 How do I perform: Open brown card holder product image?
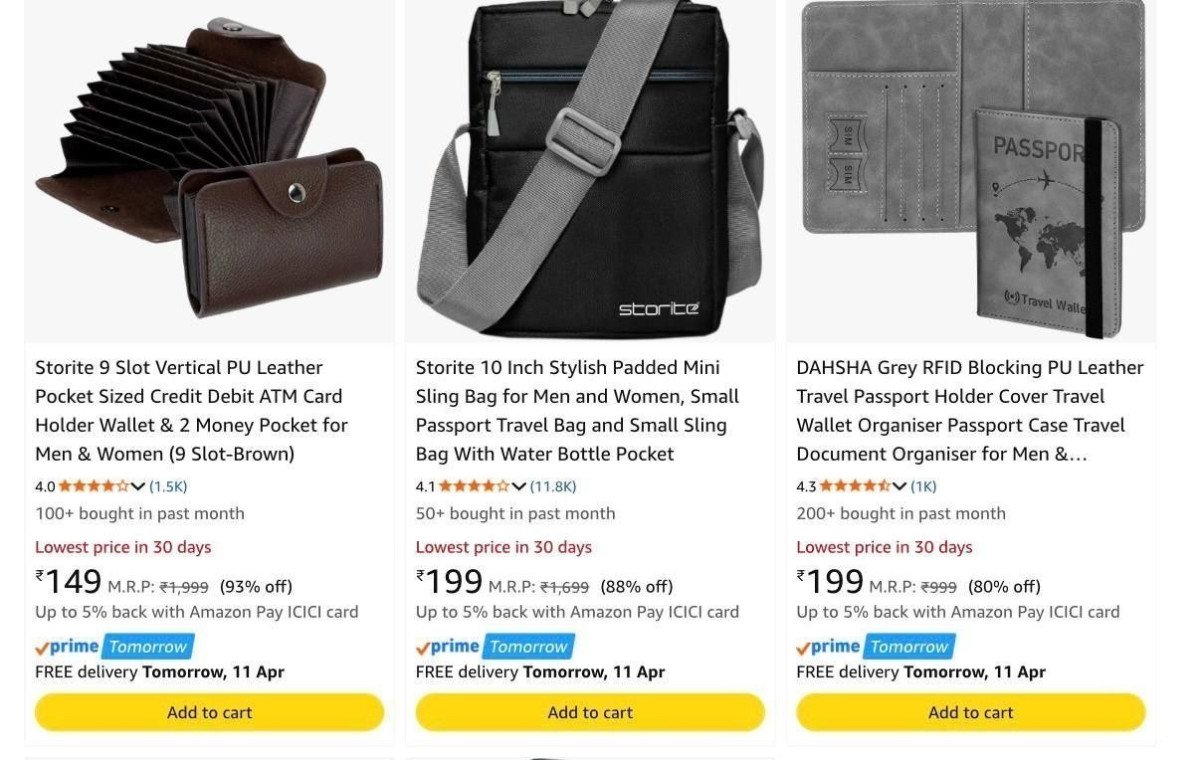(x=209, y=170)
